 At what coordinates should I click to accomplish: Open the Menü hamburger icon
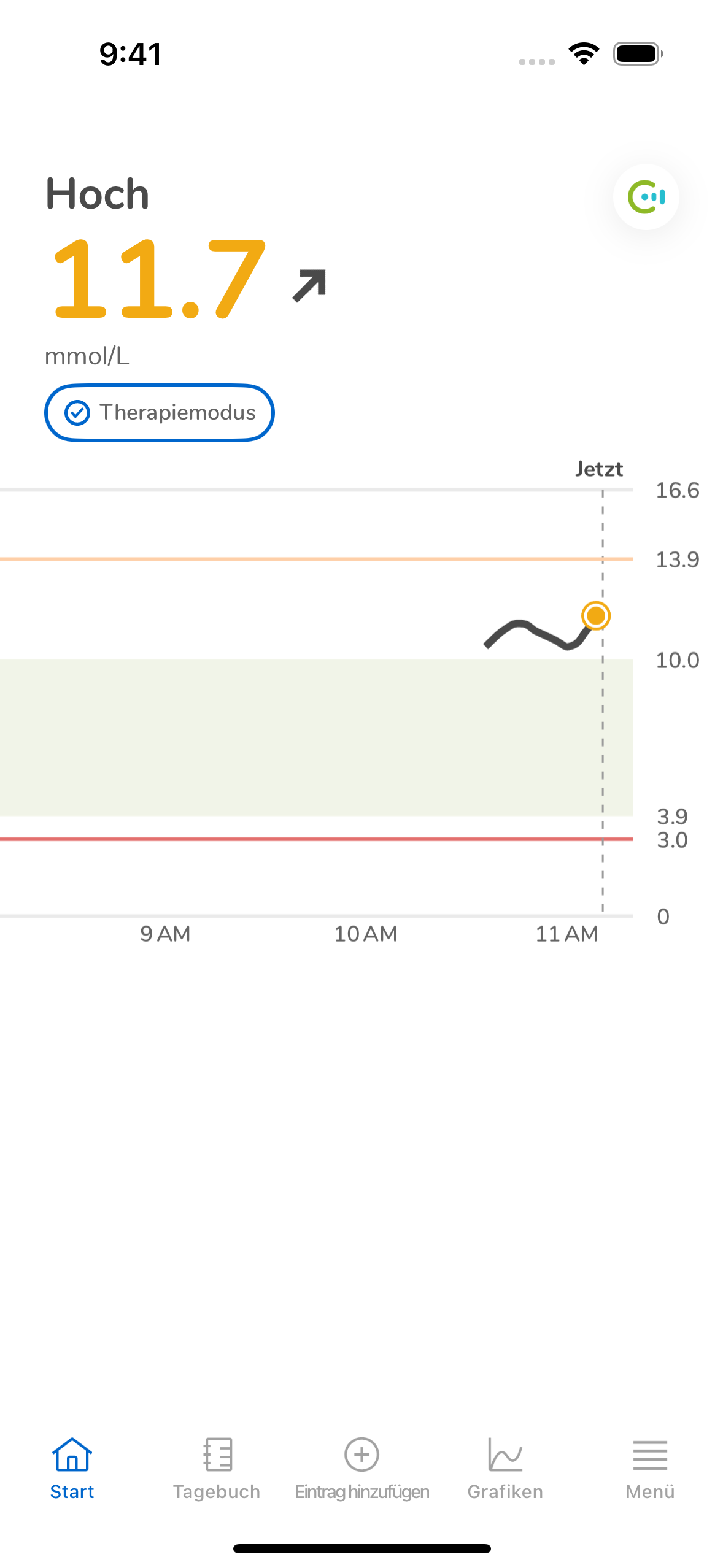pos(650,1455)
